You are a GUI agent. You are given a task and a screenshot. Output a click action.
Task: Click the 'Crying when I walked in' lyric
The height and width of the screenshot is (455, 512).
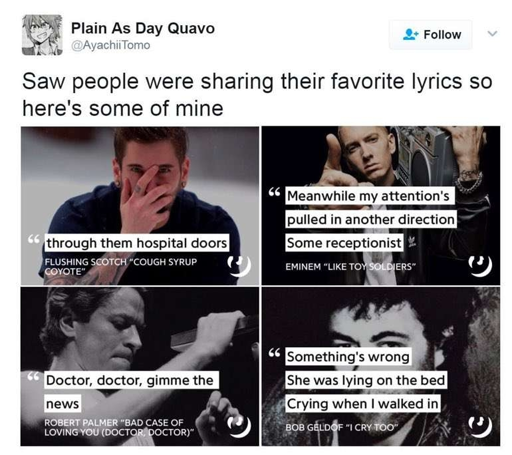363,404
